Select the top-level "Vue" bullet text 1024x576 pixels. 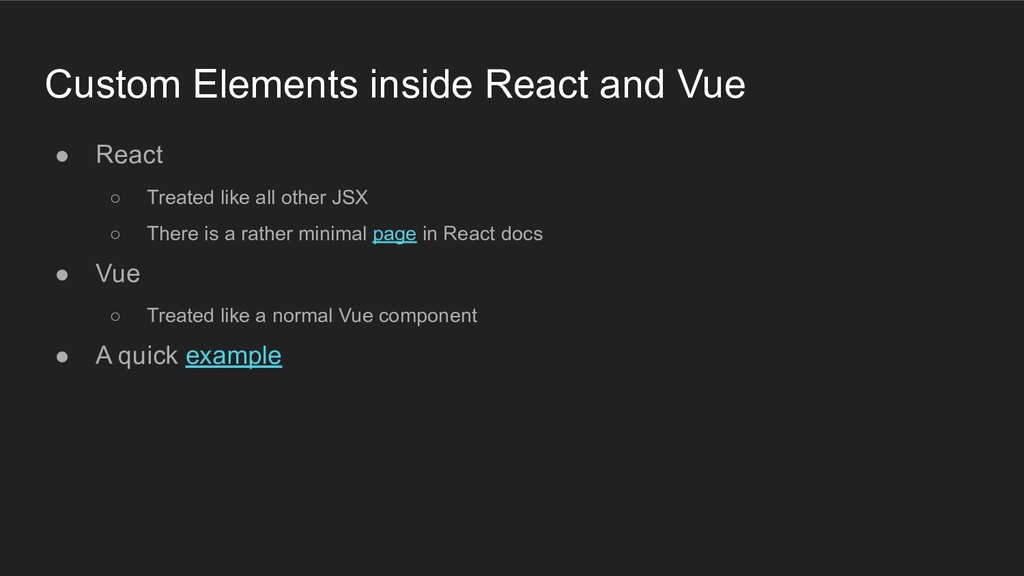[x=118, y=274]
